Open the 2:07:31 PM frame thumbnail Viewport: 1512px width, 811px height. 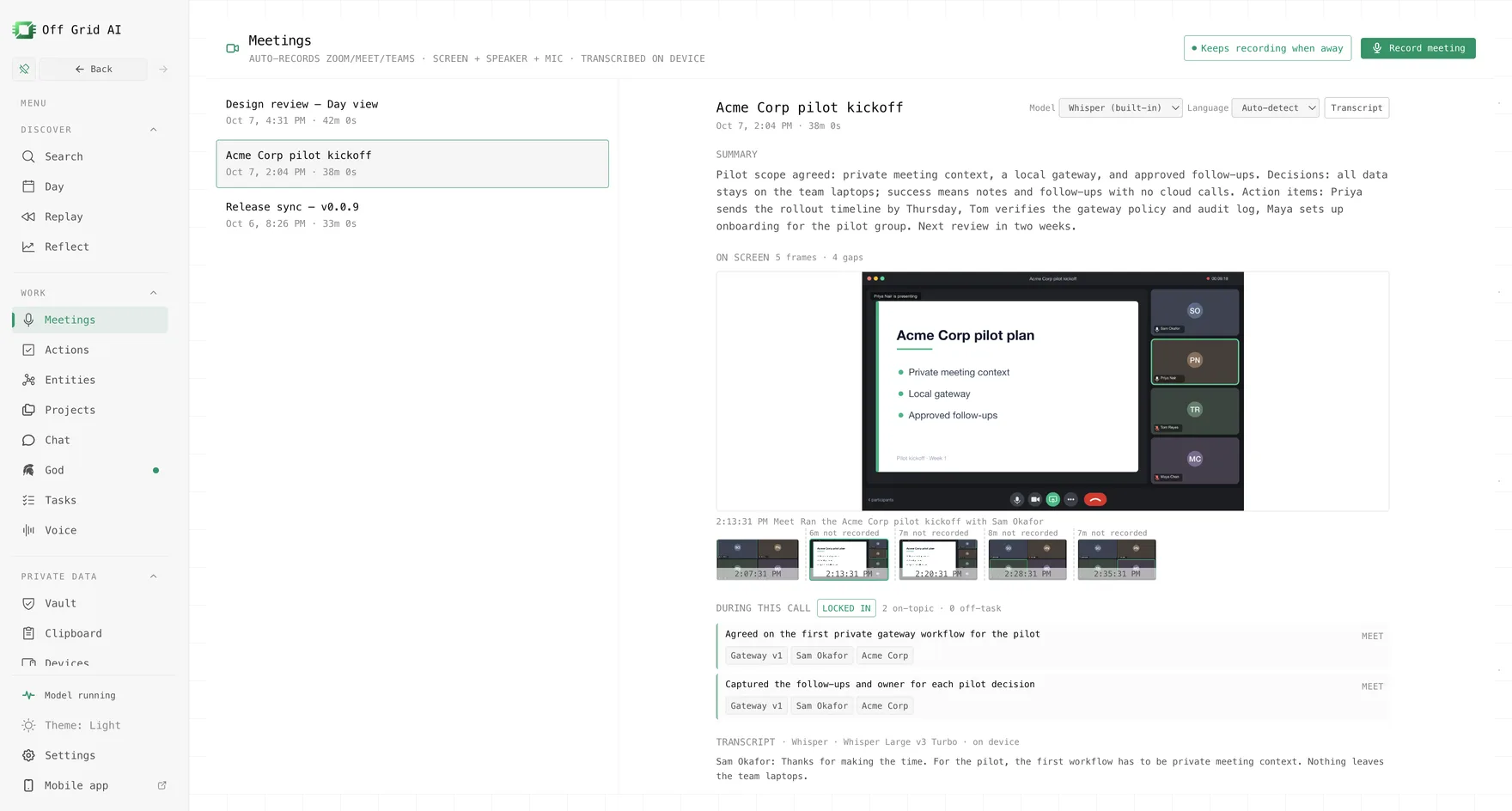coord(758,559)
